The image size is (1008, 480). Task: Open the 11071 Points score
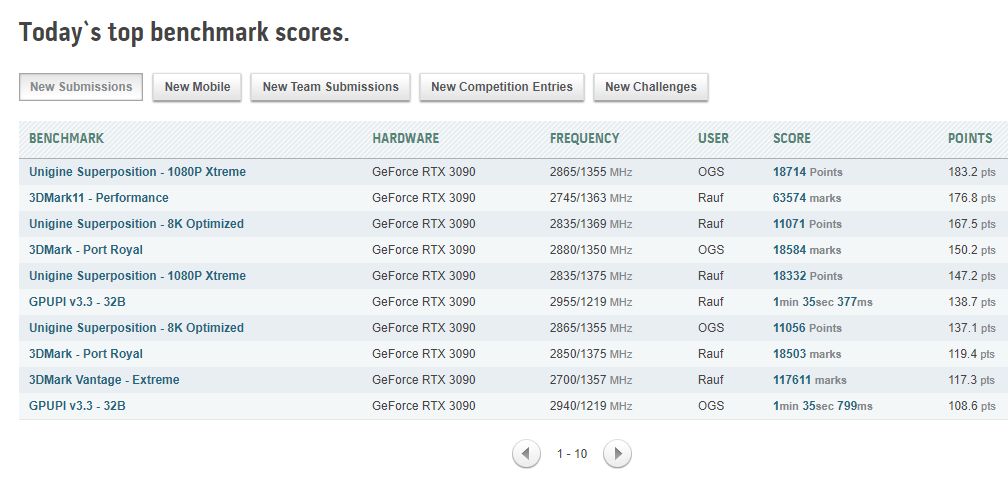pos(807,224)
